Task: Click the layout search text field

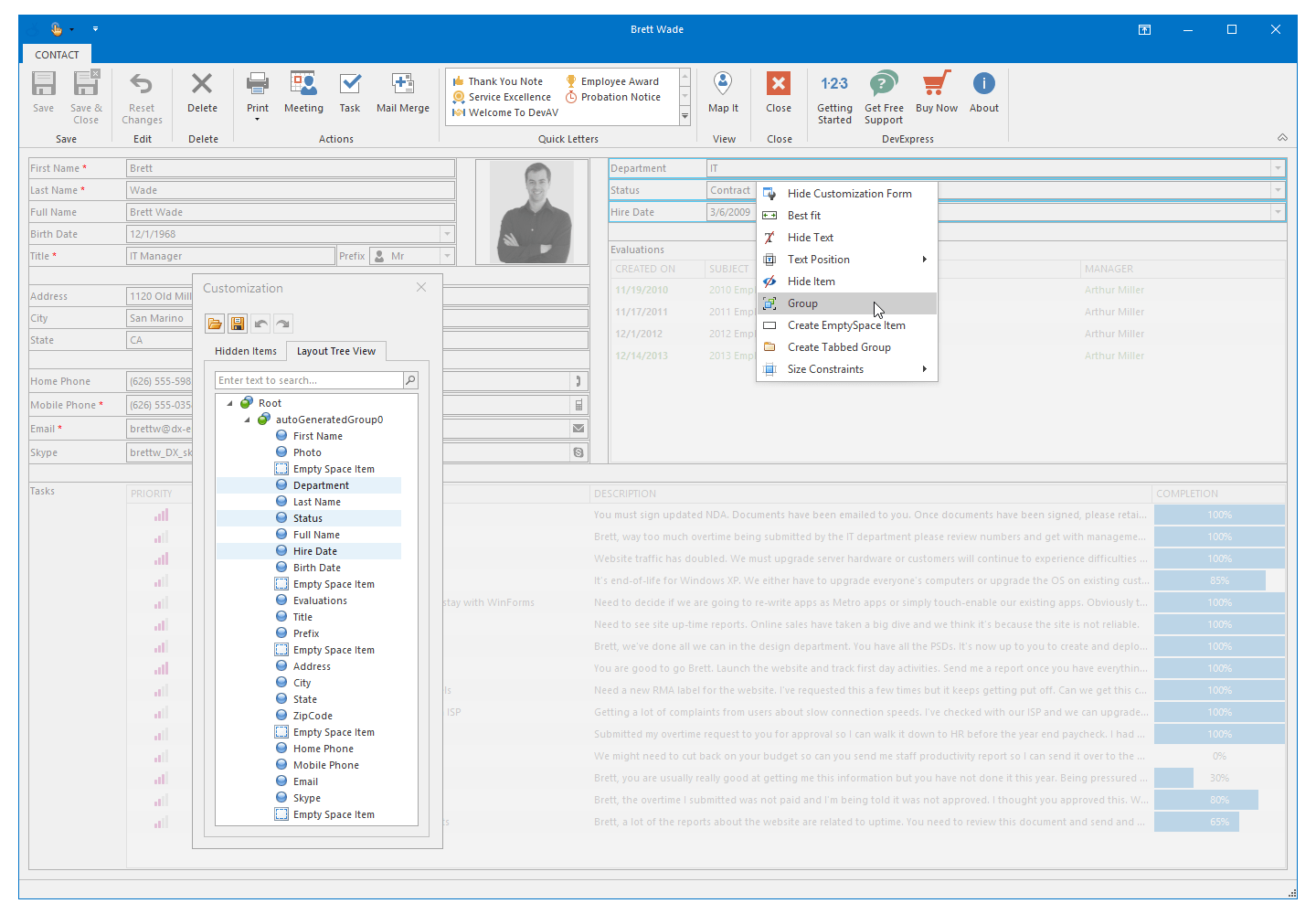Action: tap(309, 380)
